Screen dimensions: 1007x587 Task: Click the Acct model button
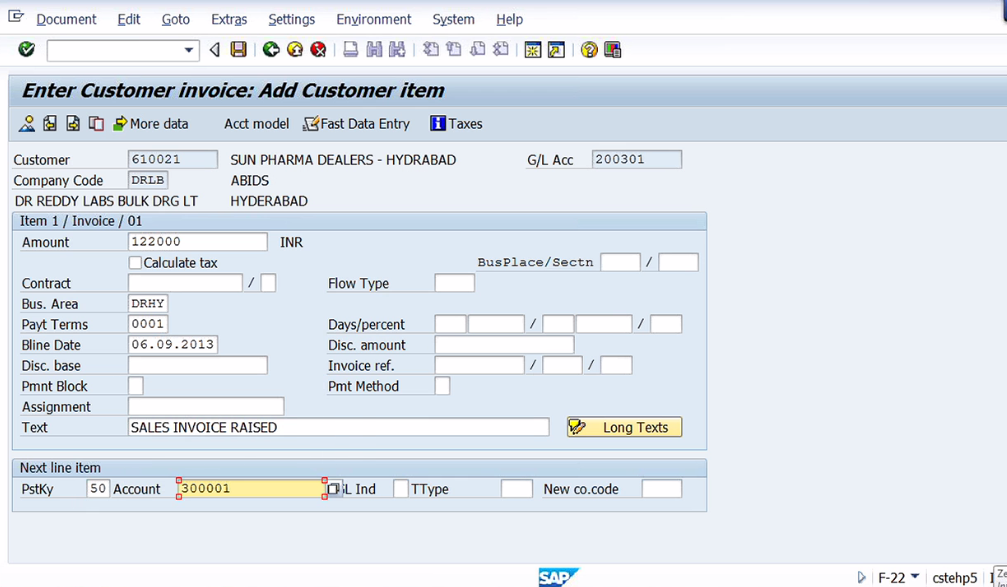click(256, 123)
